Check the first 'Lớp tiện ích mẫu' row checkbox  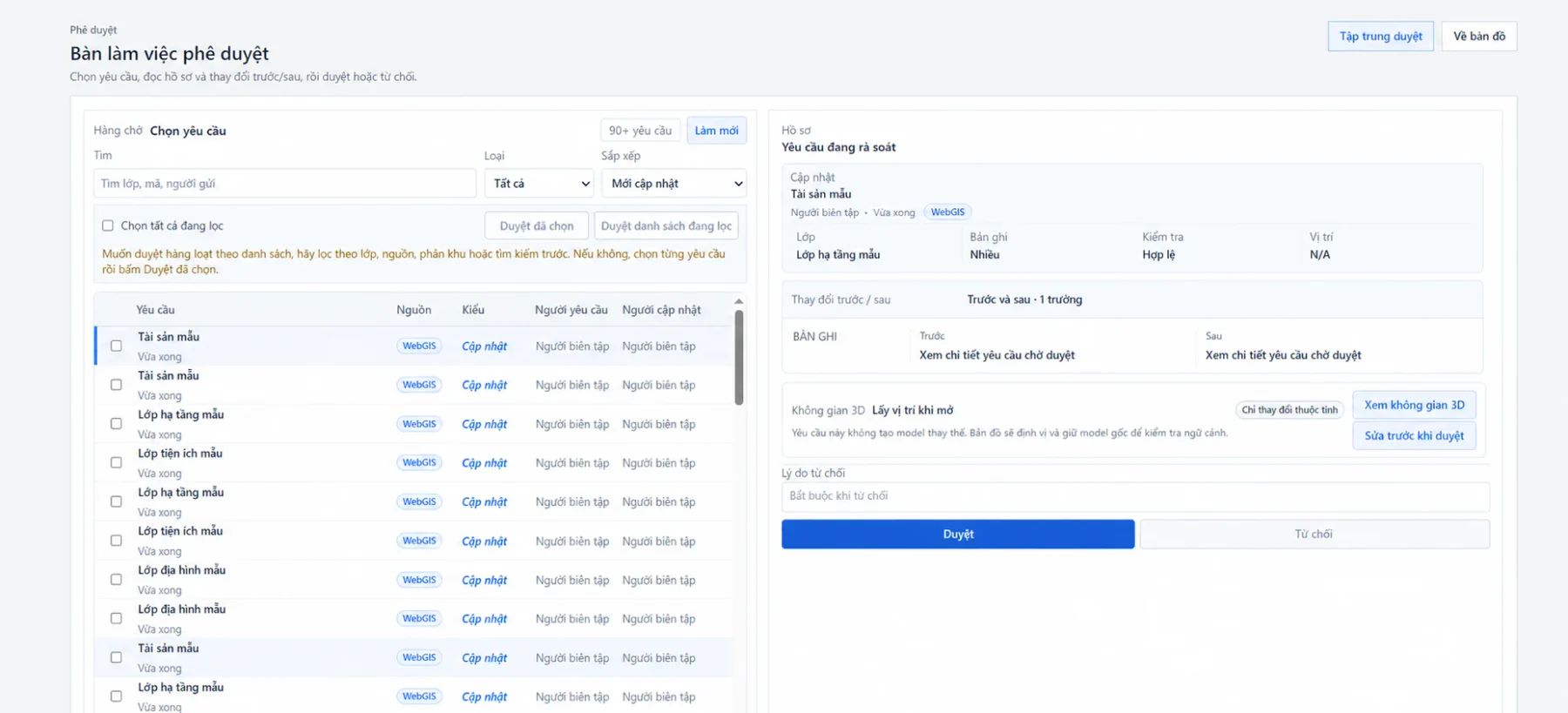116,462
